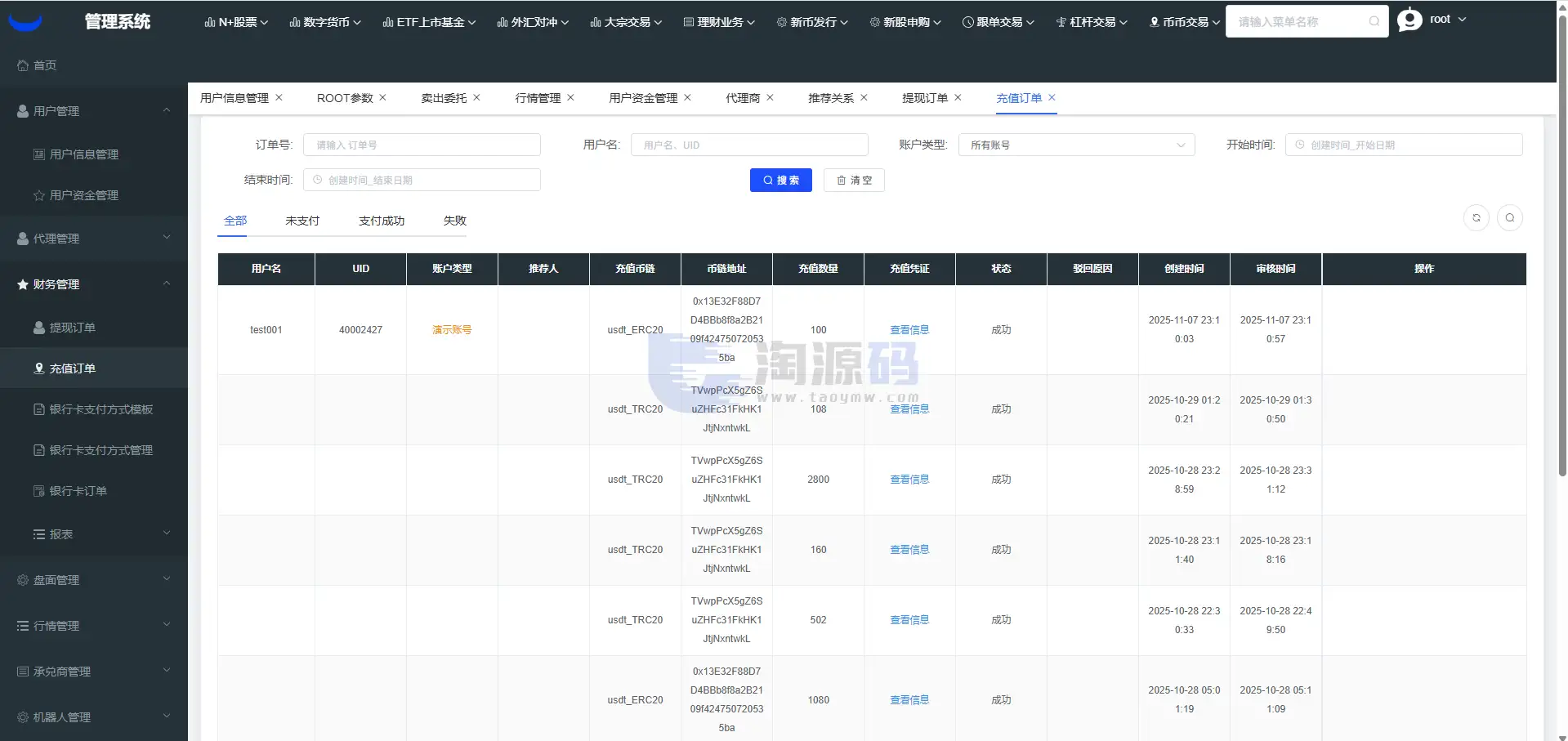The width and height of the screenshot is (1568, 741).
Task: Open the 杠杆交易 top menu
Action: pos(1092,22)
